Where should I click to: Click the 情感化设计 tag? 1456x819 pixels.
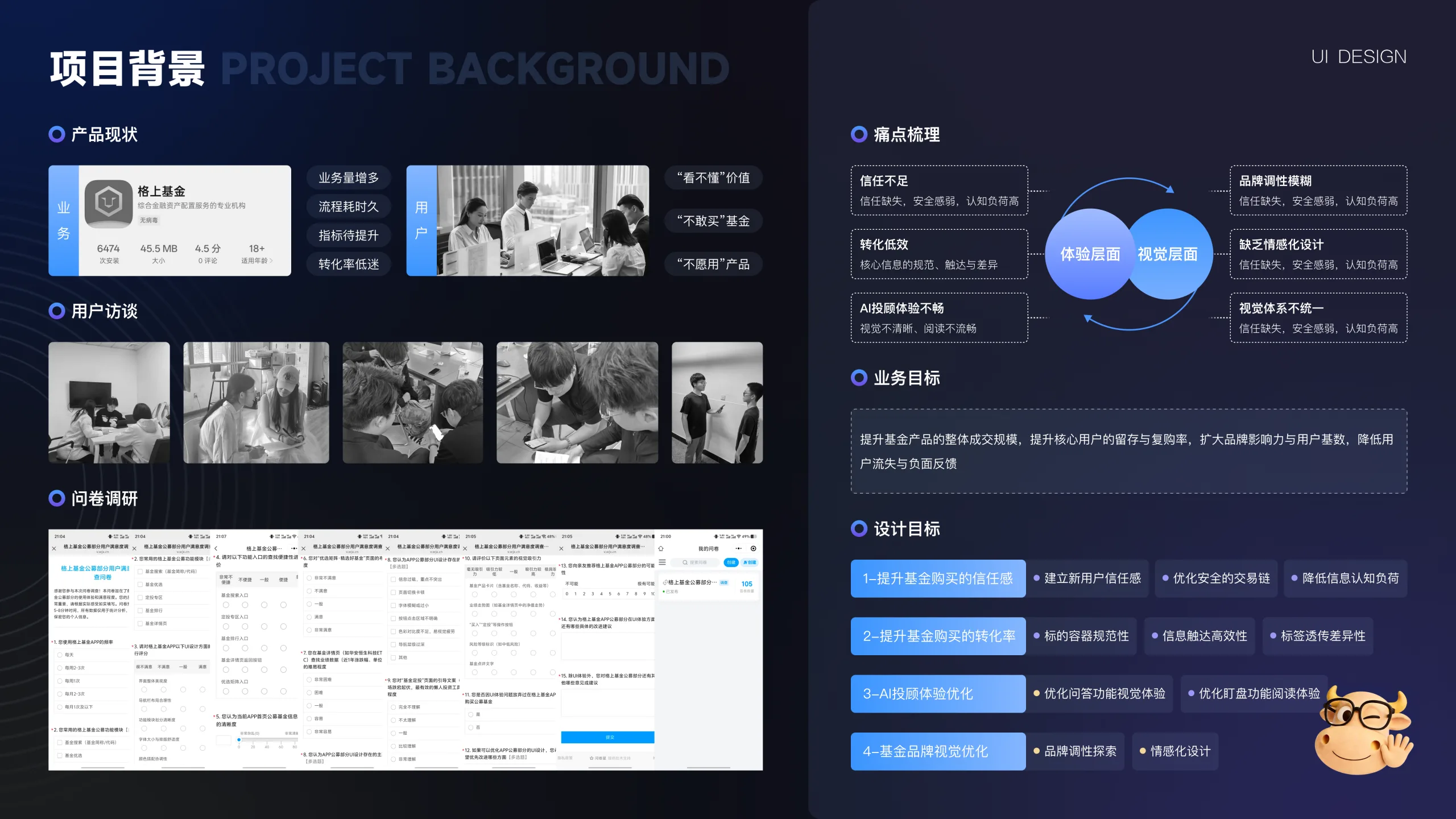pyautogui.click(x=1175, y=751)
